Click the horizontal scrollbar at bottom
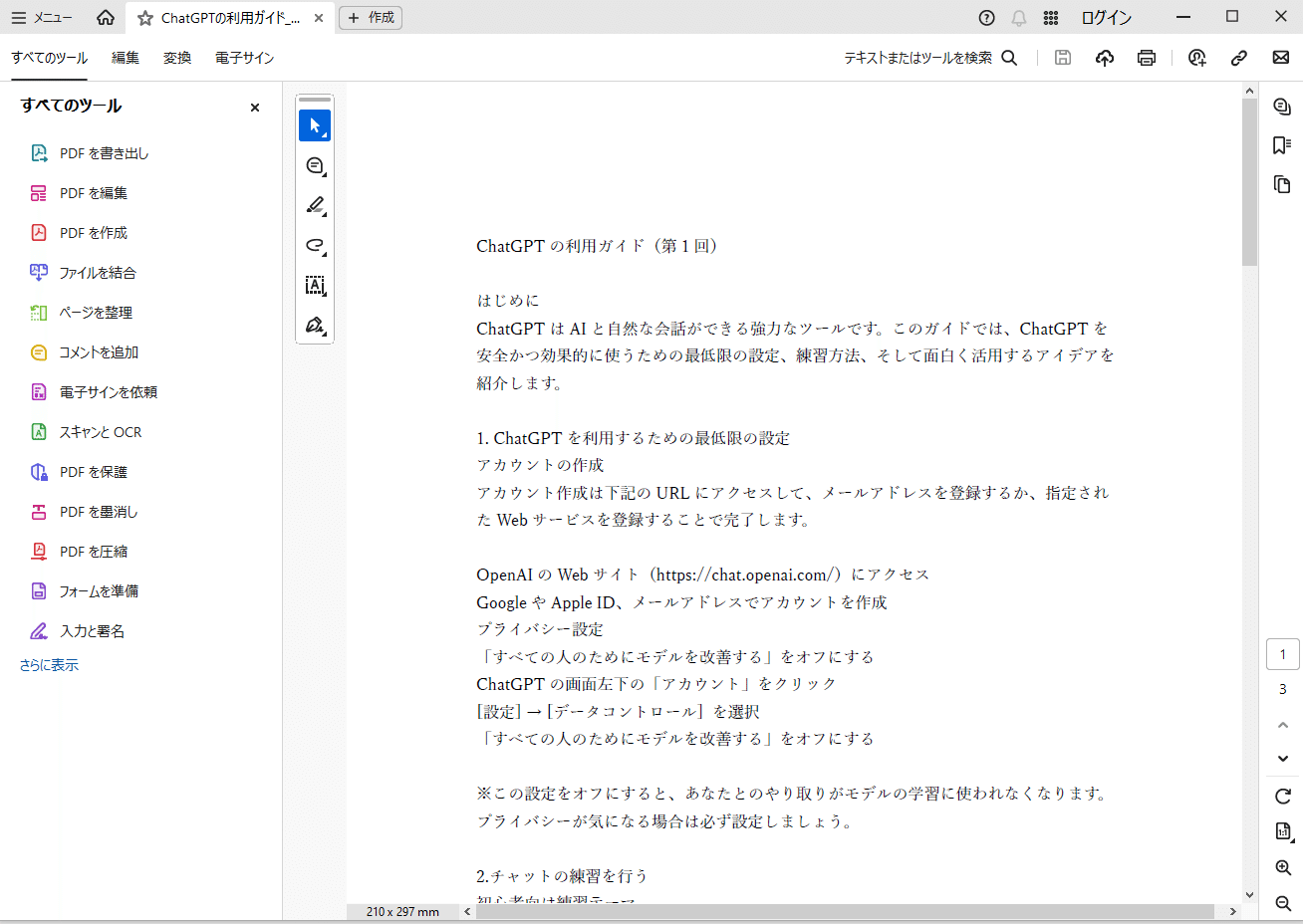 [845, 911]
